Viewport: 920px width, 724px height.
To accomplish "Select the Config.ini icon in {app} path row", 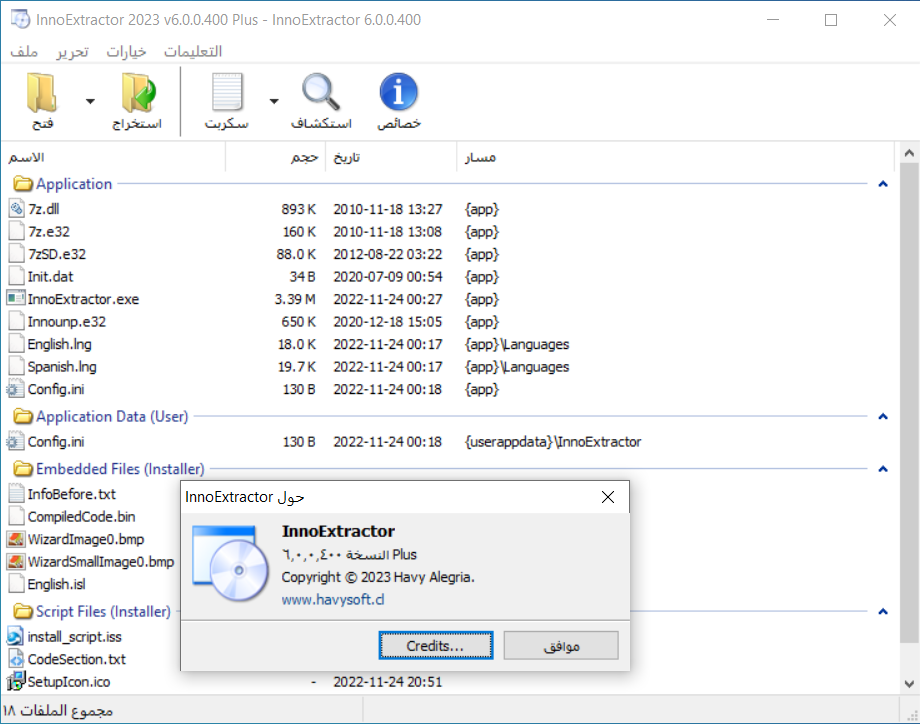I will tap(16, 389).
